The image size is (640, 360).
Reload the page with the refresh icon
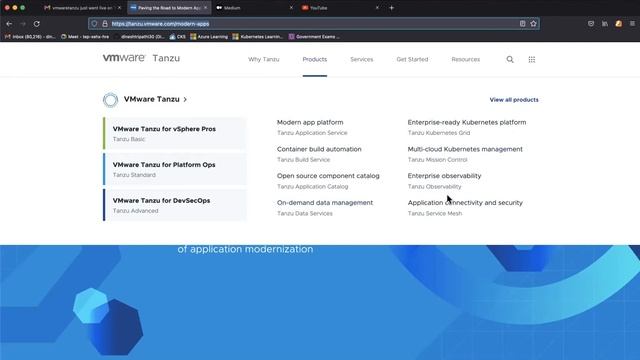click(36, 24)
